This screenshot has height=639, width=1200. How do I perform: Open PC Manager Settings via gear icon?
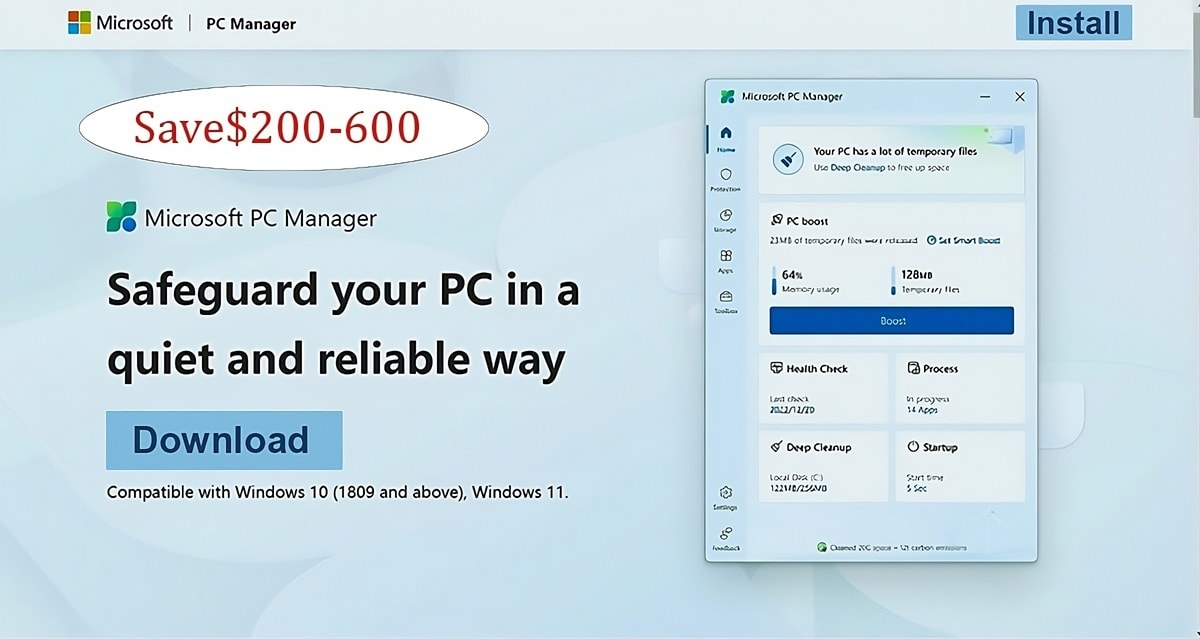pos(726,492)
